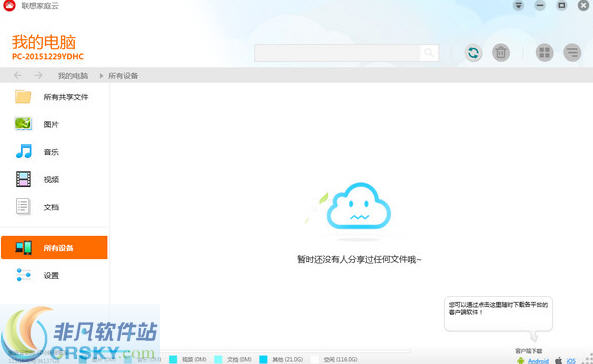Click the 文档 (0M) storage legend

[233, 359]
